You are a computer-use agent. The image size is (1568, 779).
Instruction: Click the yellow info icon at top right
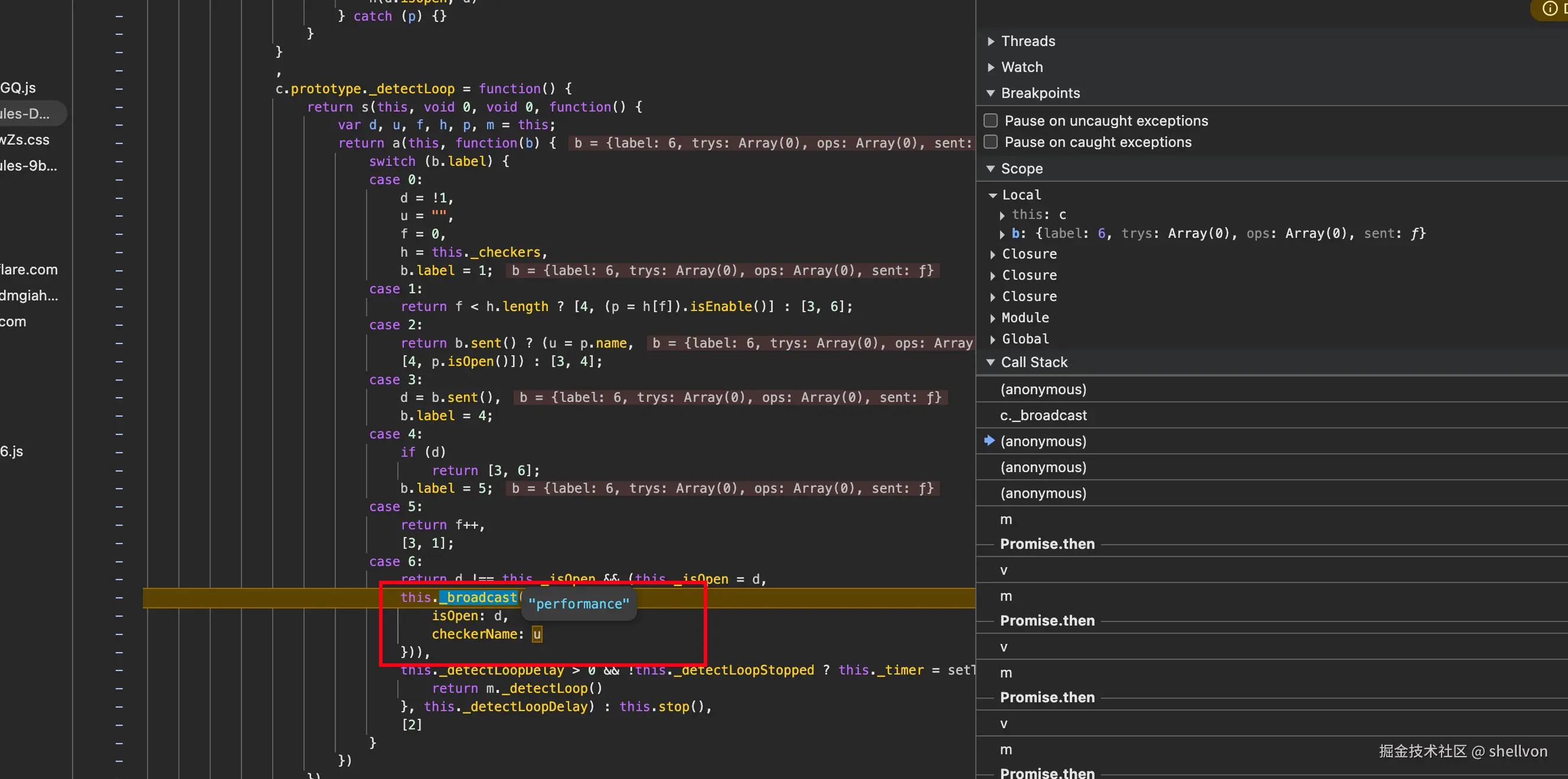[x=1550, y=8]
